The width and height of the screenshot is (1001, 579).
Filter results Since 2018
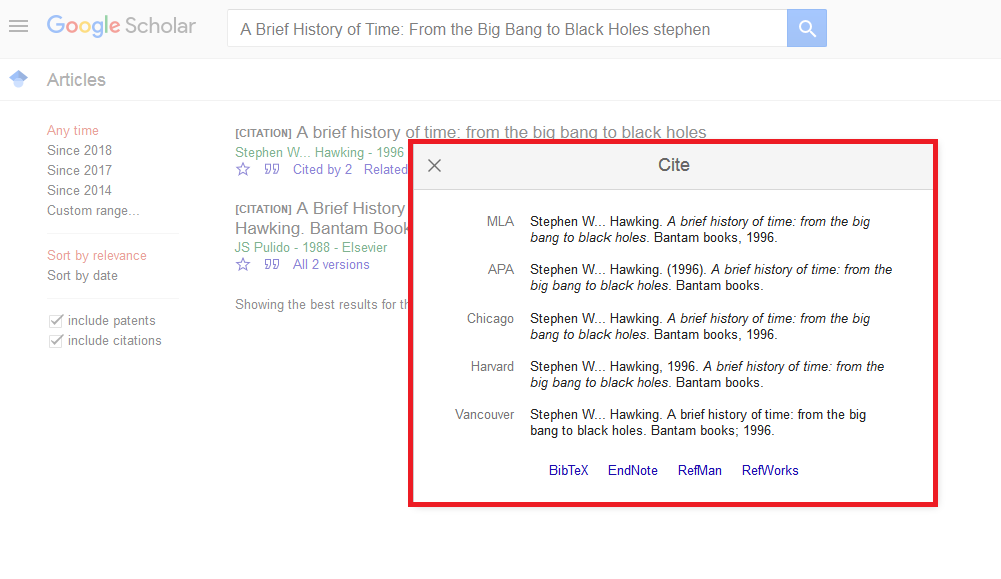pyautogui.click(x=79, y=150)
